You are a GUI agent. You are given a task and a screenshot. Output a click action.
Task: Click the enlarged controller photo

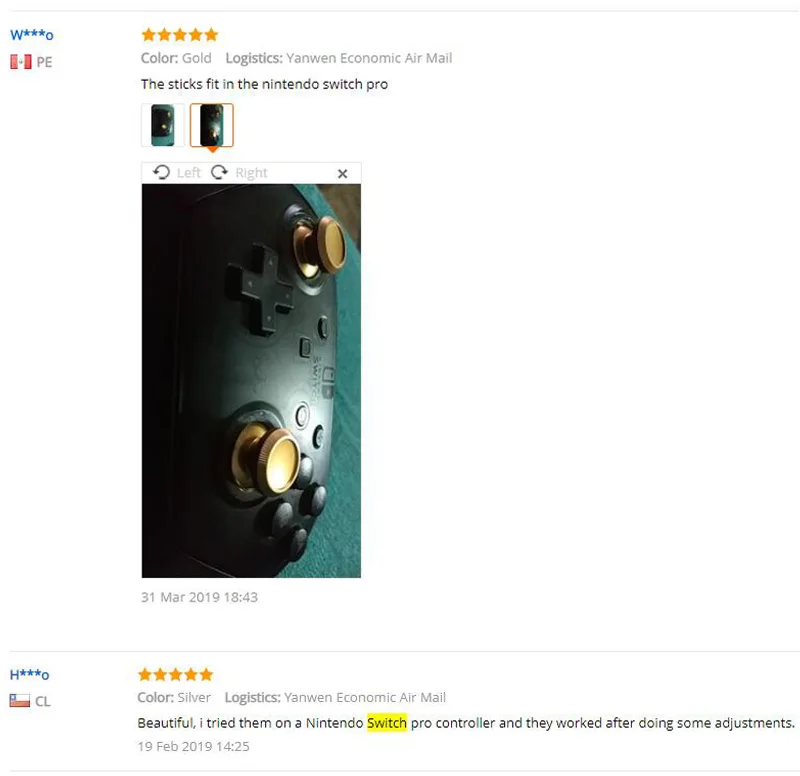click(x=251, y=381)
